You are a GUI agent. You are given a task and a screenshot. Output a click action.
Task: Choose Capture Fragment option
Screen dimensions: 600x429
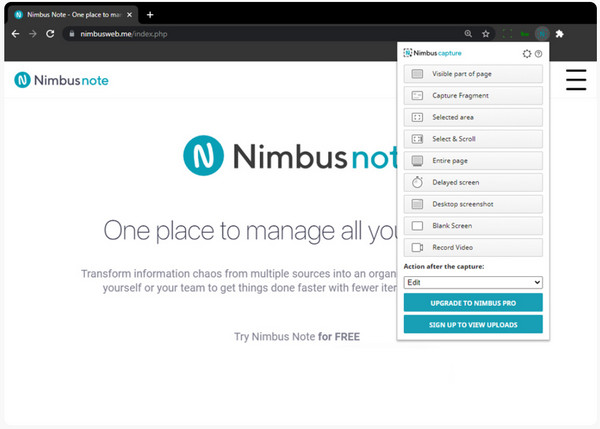(x=473, y=96)
